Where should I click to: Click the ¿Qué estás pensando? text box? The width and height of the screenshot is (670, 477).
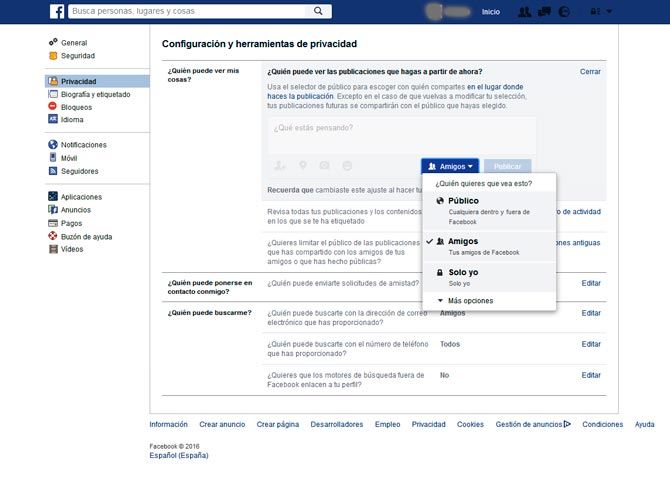(x=402, y=135)
